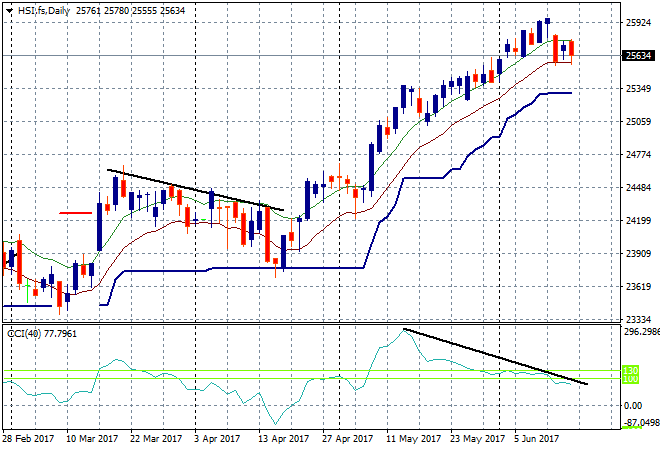Click the 27 Apr 2017 date label

click(347, 439)
